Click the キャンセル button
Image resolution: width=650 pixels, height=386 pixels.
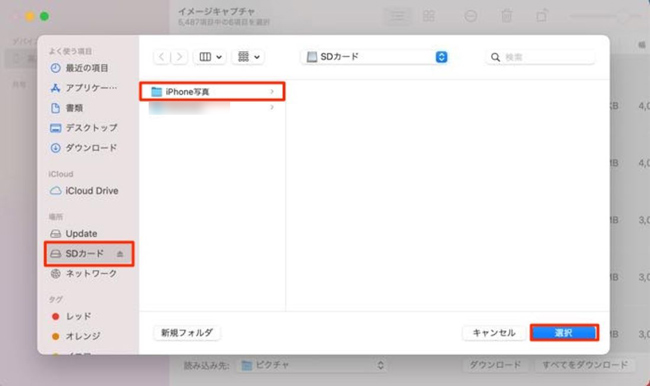point(494,333)
